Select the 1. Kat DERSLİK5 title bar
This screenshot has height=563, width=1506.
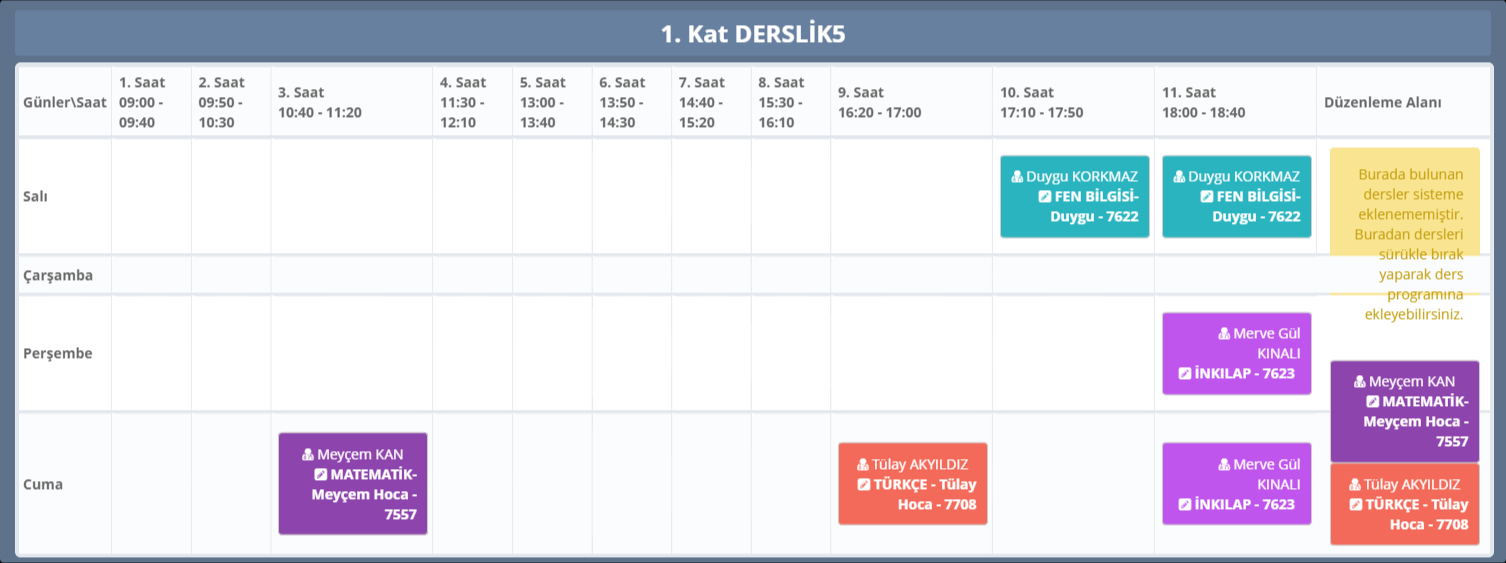click(752, 34)
